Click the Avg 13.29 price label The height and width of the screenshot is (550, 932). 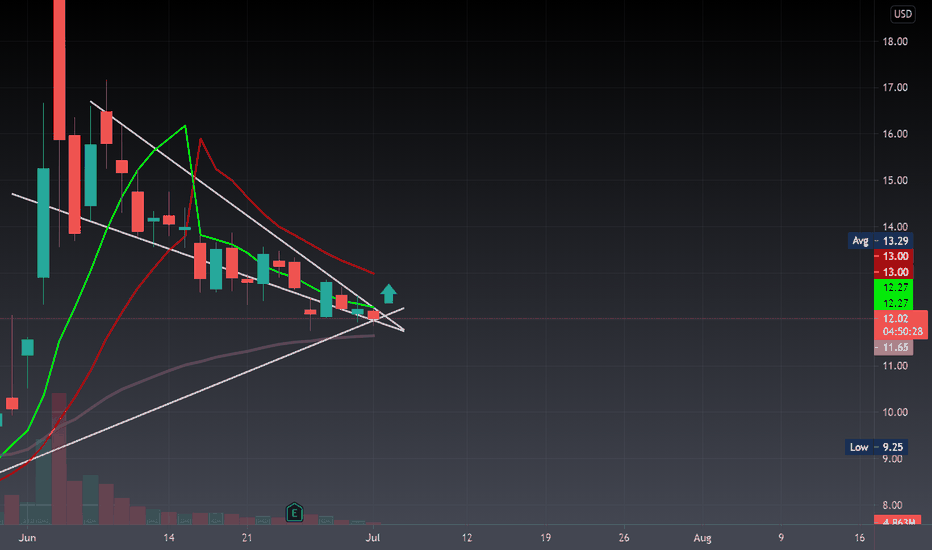coord(880,241)
